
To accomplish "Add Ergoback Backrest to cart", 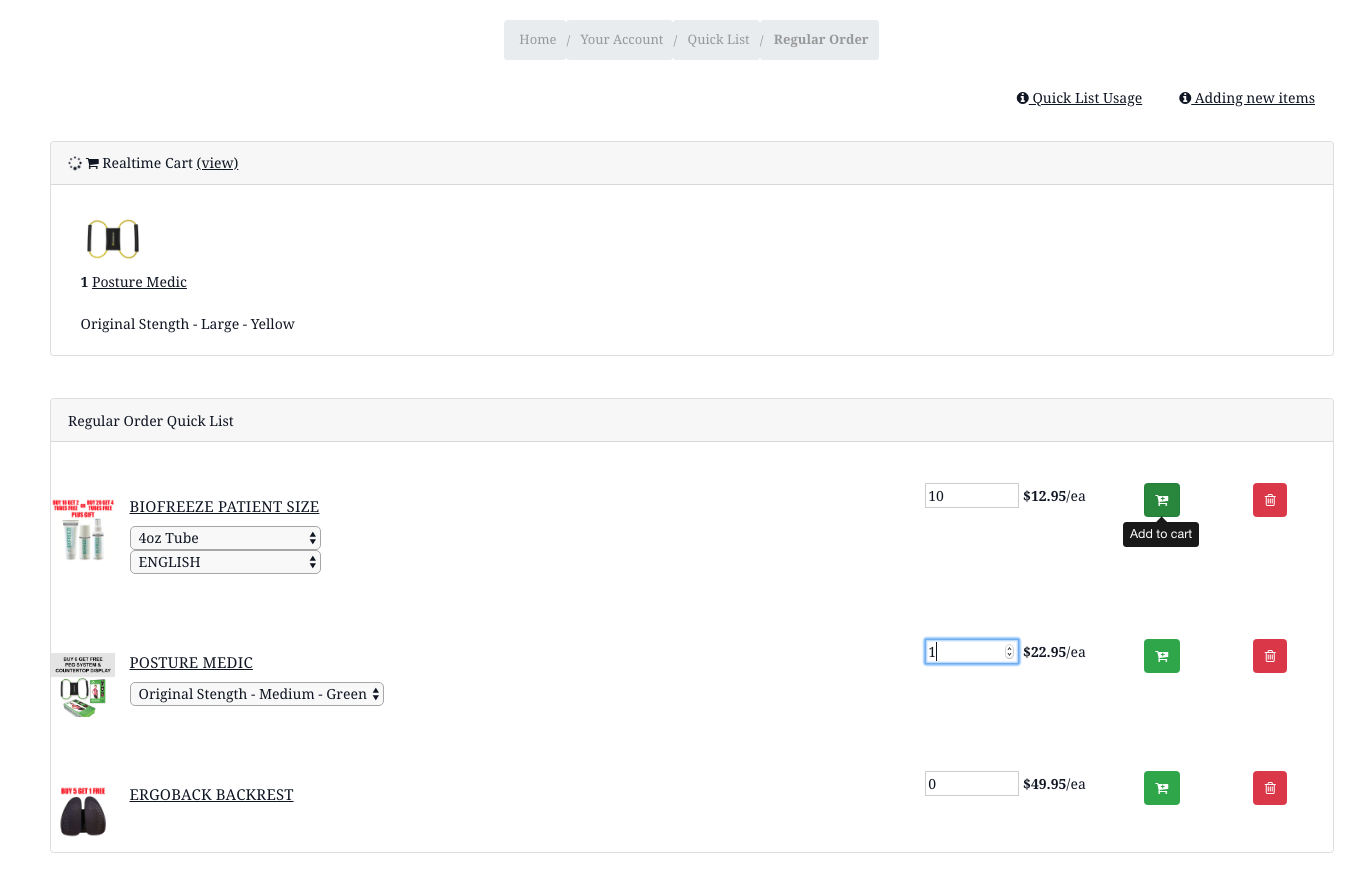I will 1161,788.
